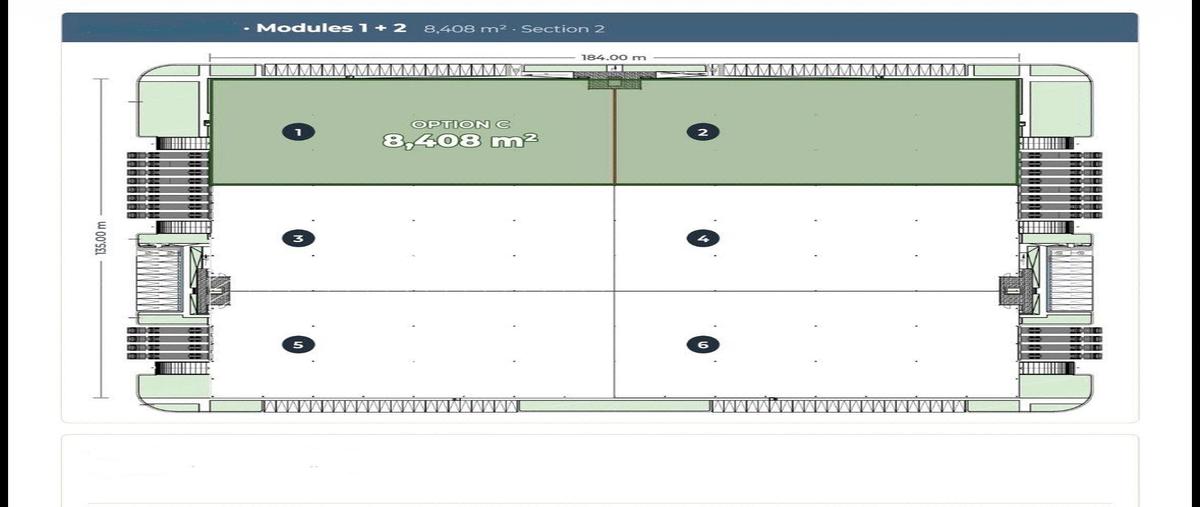Click the OPTION C label
The height and width of the screenshot is (507, 1200).
[x=461, y=123]
